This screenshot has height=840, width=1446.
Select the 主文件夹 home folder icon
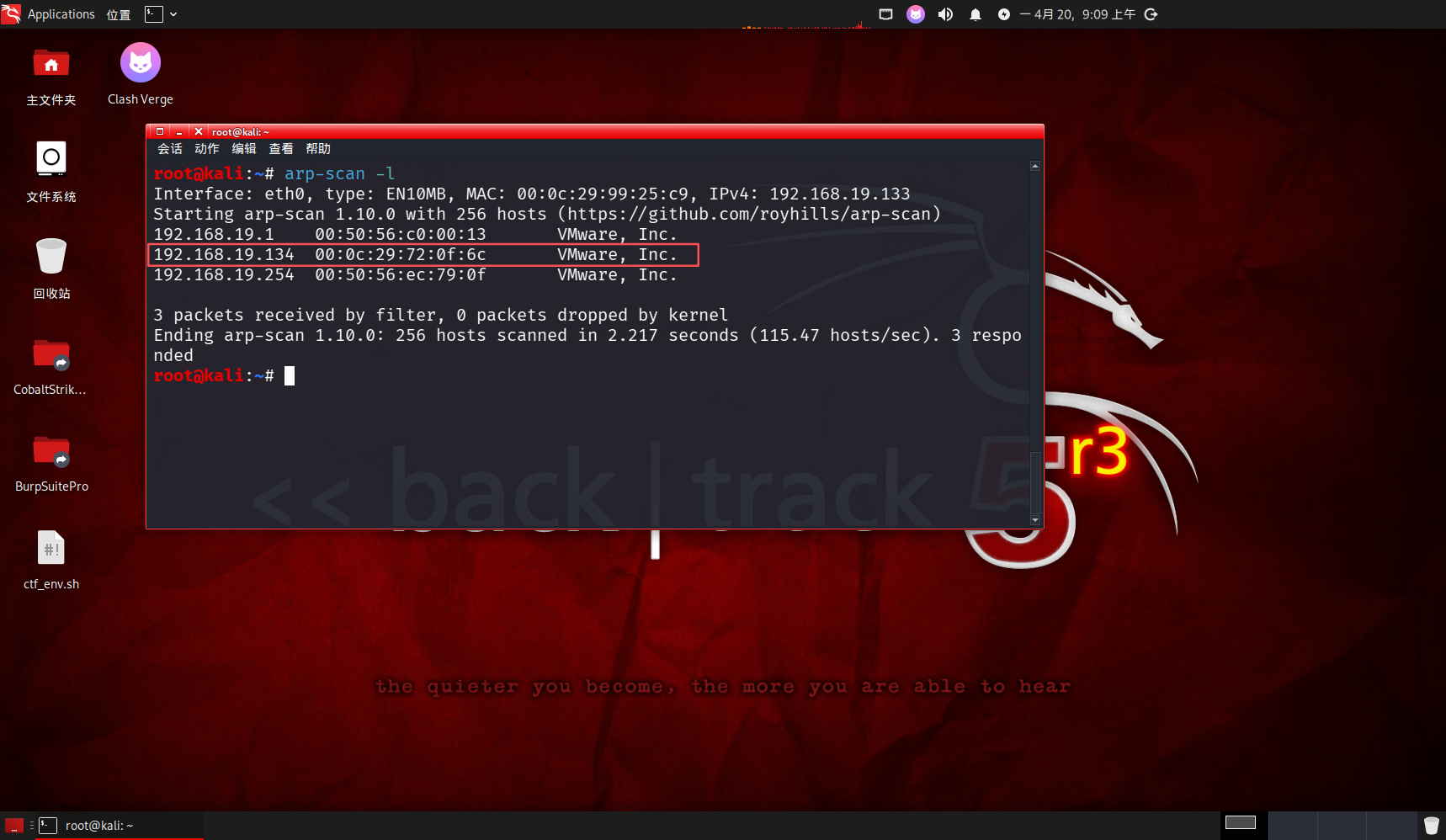click(51, 77)
